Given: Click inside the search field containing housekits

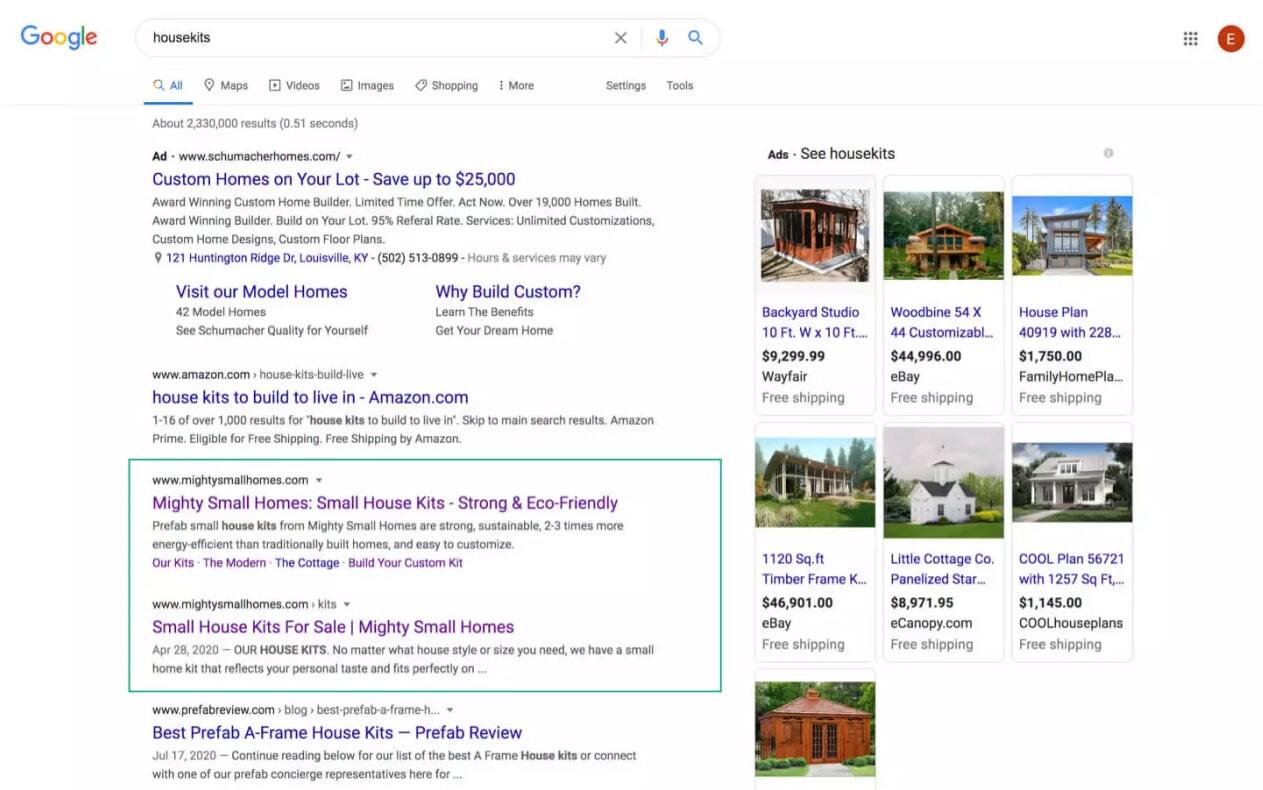Looking at the screenshot, I should (375, 38).
